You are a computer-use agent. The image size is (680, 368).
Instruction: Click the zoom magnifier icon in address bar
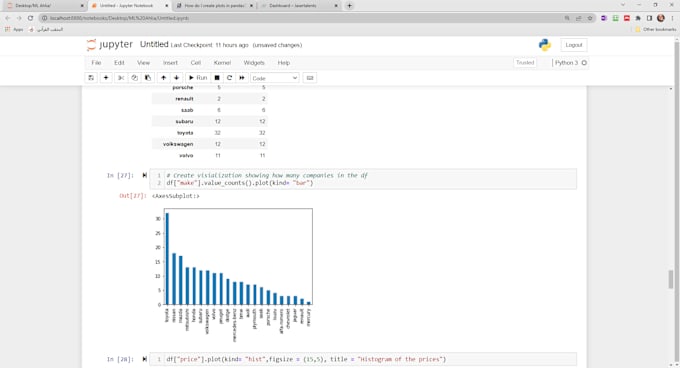click(x=567, y=18)
